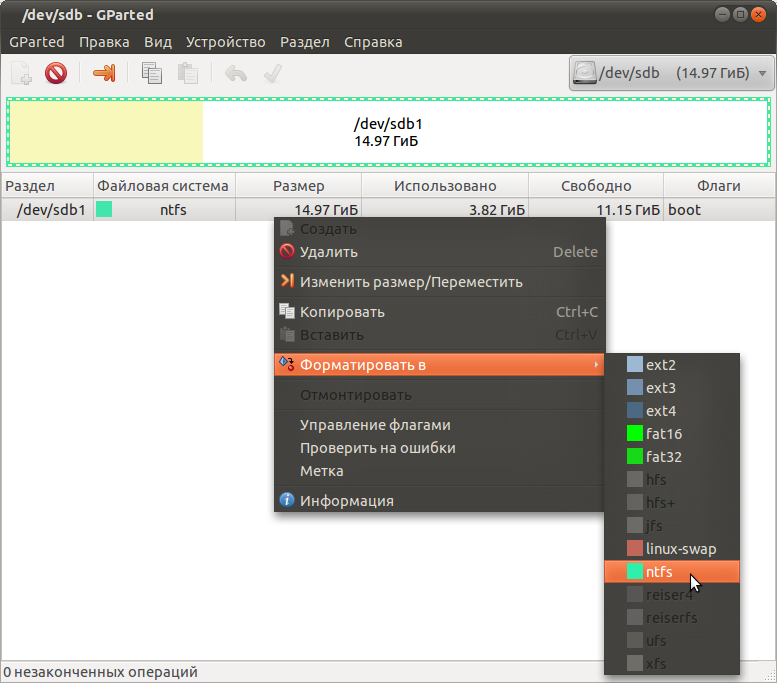Click the blue info icon beside Информация
The image size is (777, 683).
287,500
